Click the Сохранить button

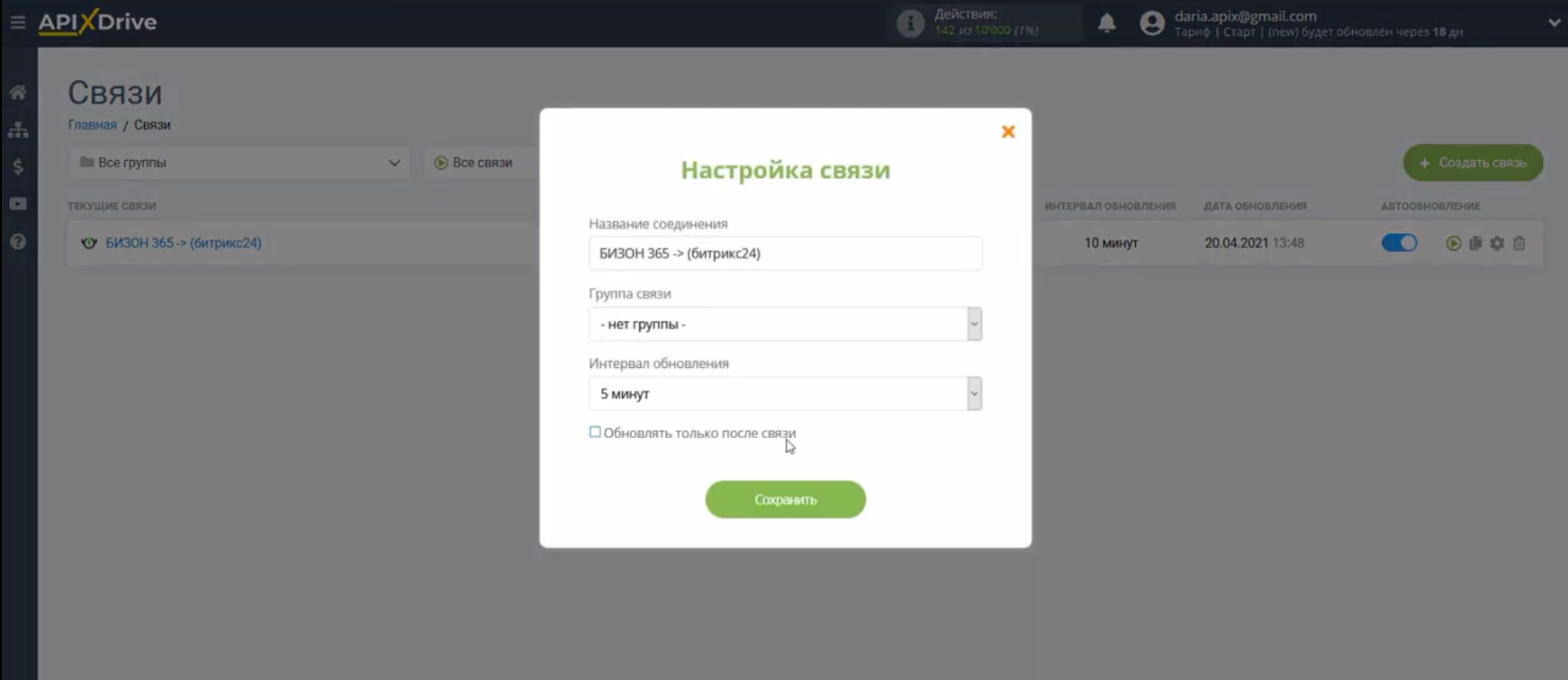(x=785, y=499)
